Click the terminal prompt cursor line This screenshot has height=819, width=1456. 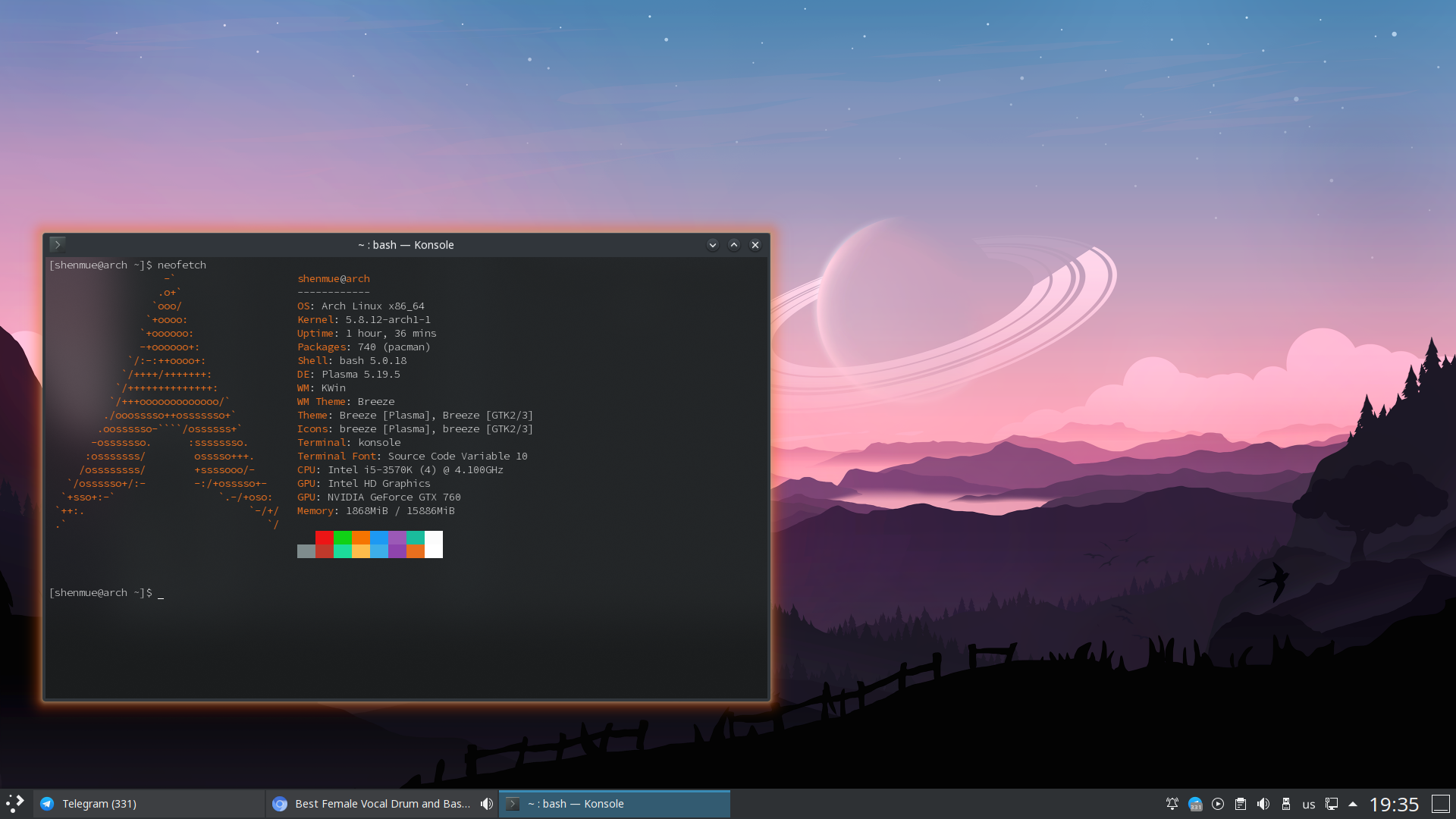(106, 593)
